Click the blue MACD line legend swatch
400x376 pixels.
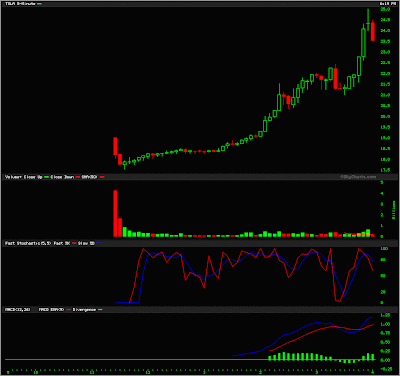[x=35, y=310]
